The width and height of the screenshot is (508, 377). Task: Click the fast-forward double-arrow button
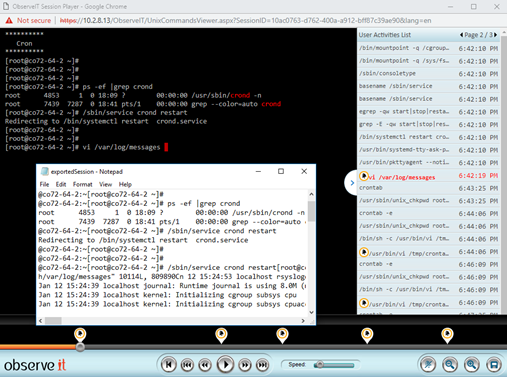tap(245, 365)
